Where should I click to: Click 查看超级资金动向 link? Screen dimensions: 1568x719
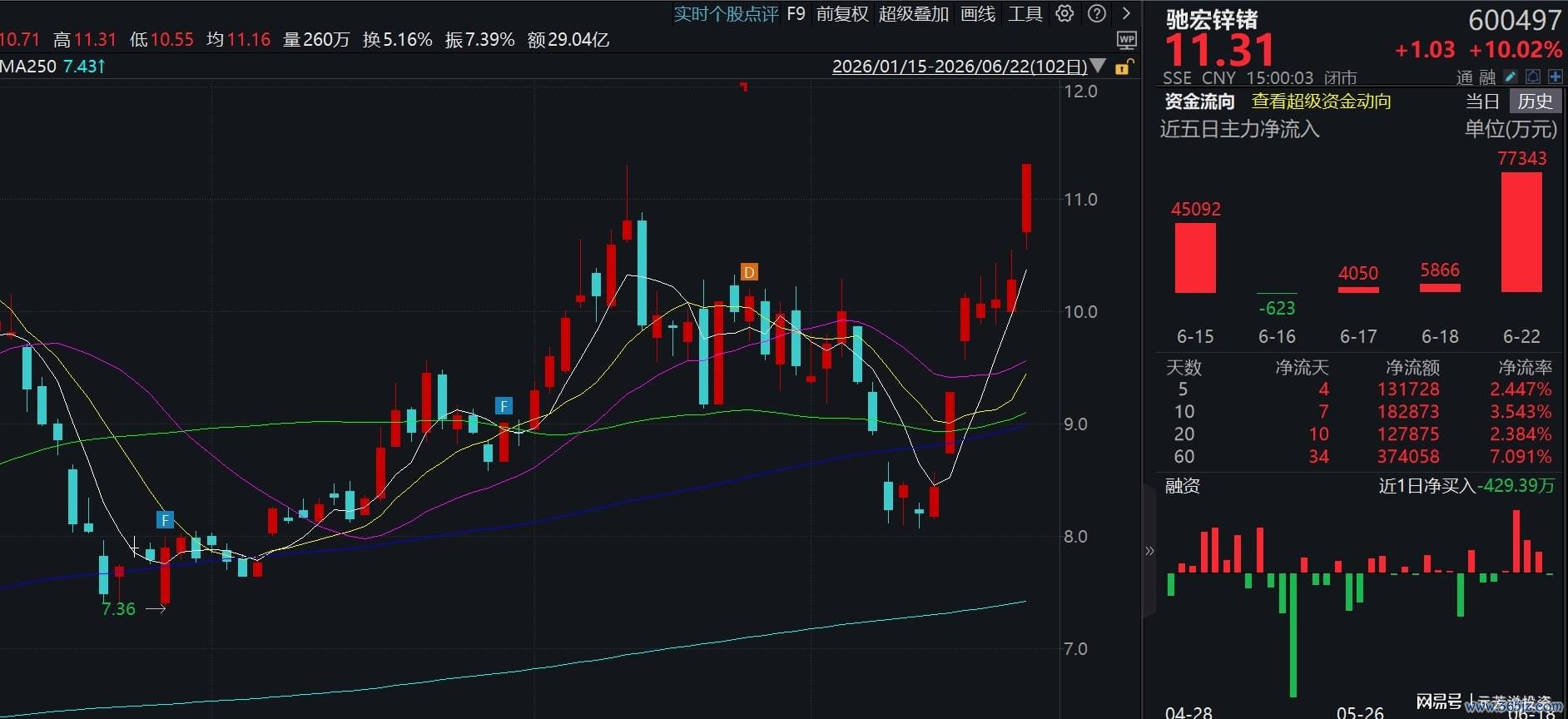point(1321,102)
